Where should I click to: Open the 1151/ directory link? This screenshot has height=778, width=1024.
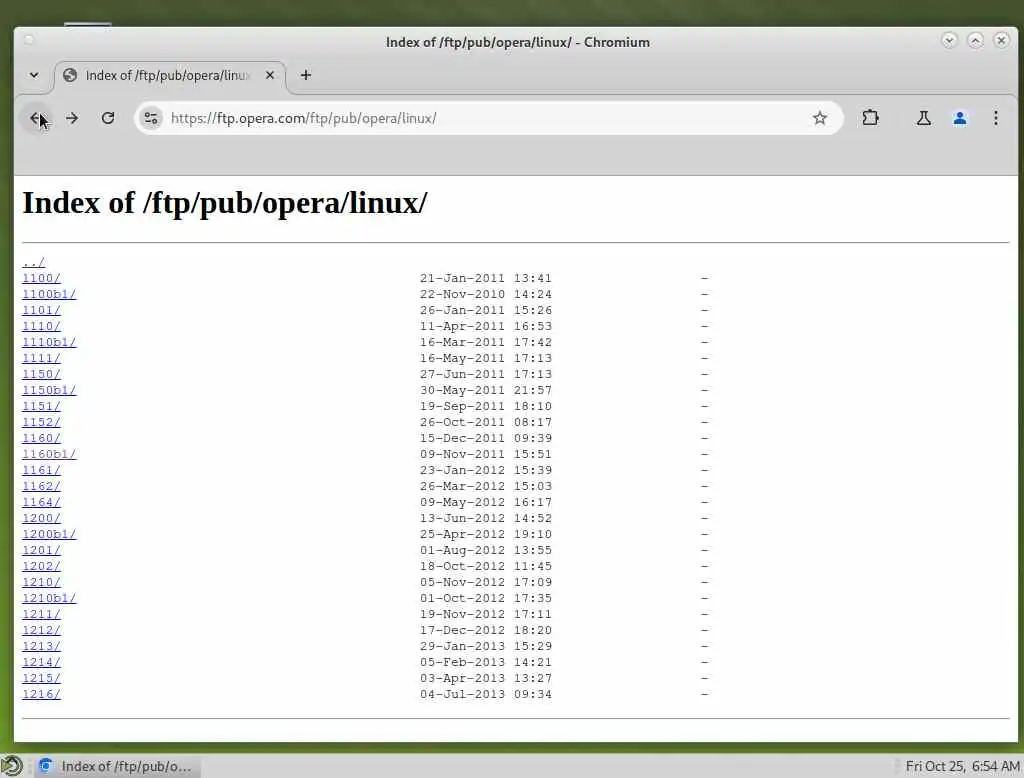(x=41, y=406)
